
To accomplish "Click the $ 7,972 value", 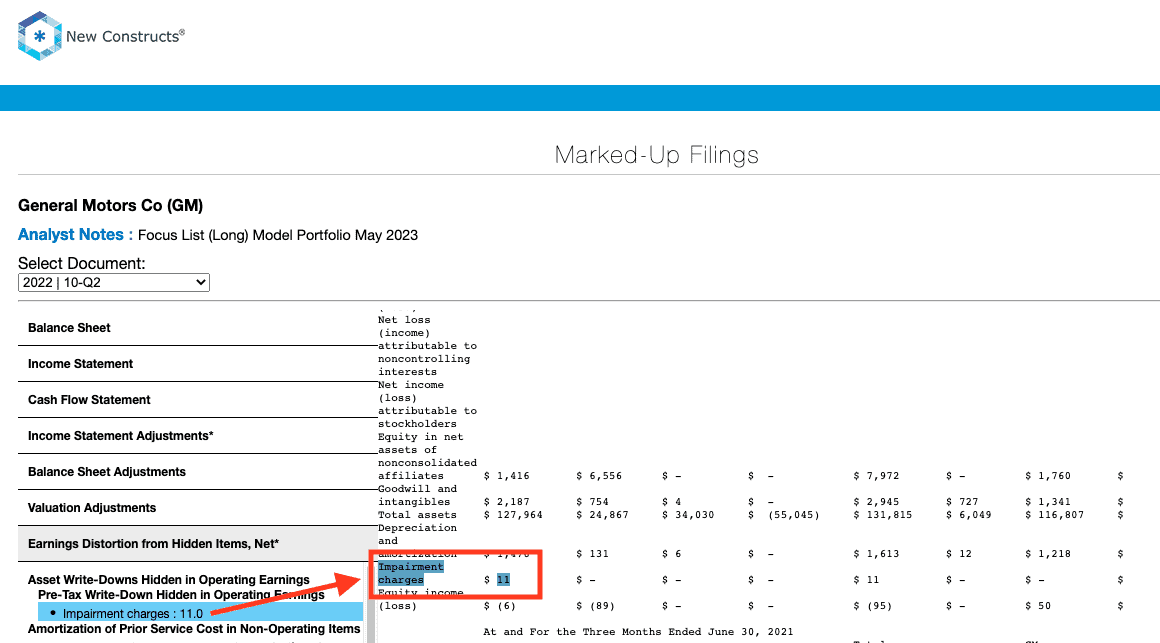I will click(876, 476).
